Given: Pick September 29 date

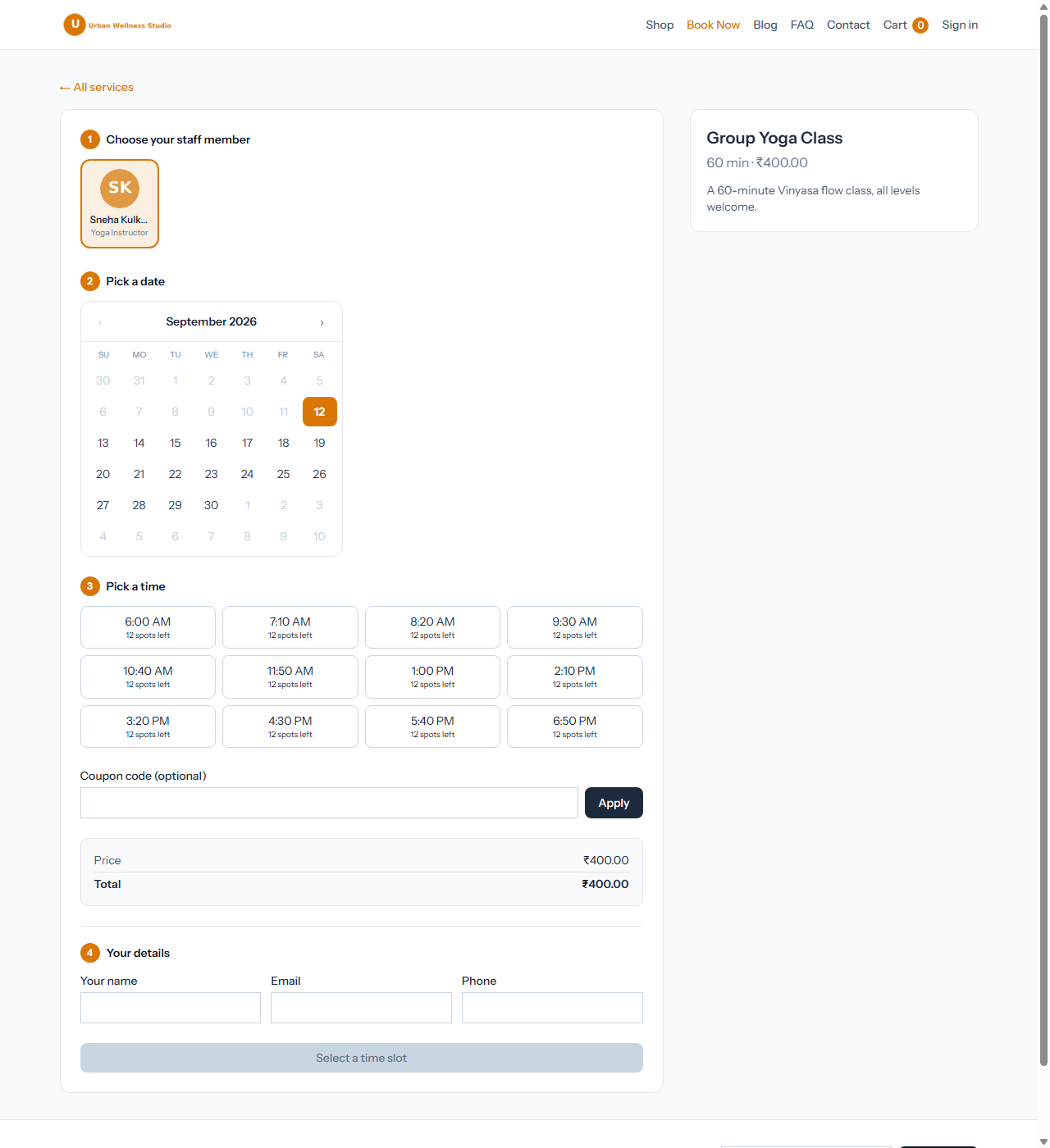Looking at the screenshot, I should (x=176, y=505).
